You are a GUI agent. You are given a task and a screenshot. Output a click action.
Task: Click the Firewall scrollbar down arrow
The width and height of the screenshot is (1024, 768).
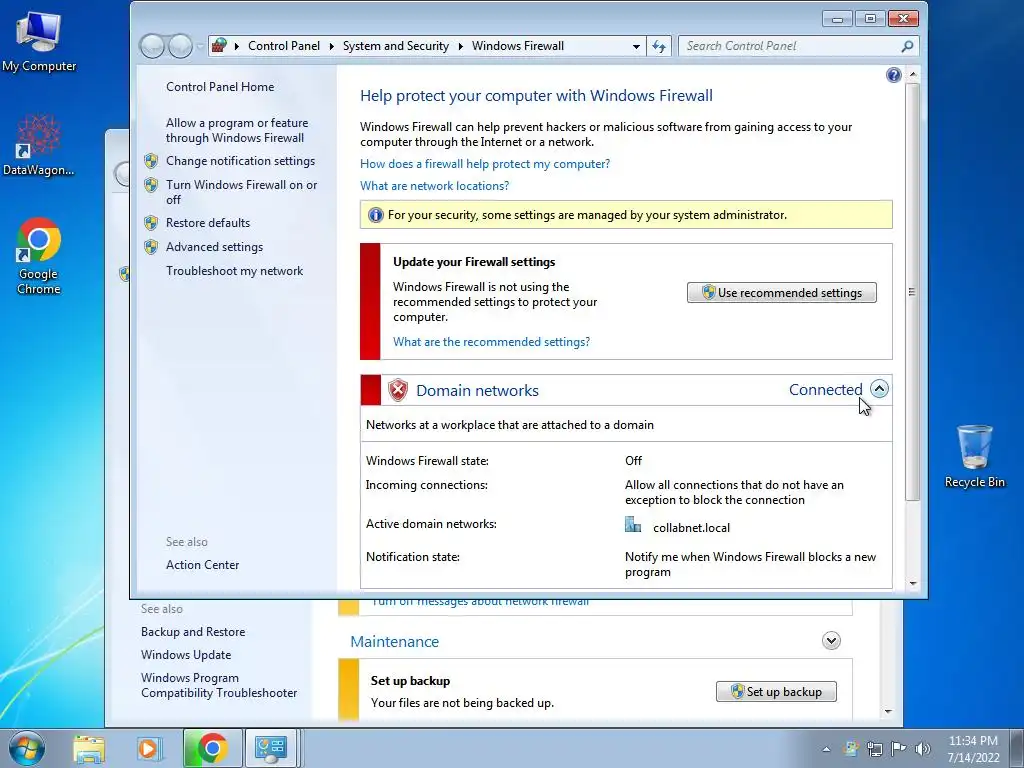[912, 584]
